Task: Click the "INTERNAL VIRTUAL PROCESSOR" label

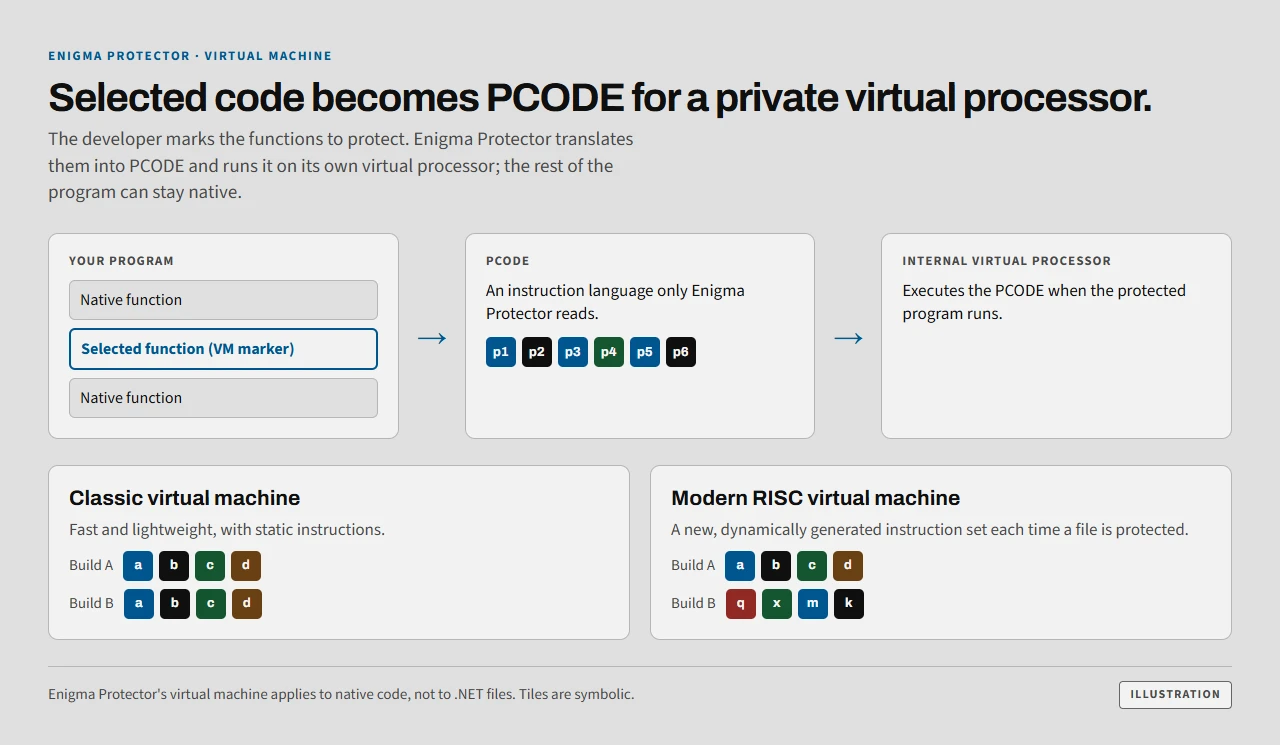Action: [1007, 261]
